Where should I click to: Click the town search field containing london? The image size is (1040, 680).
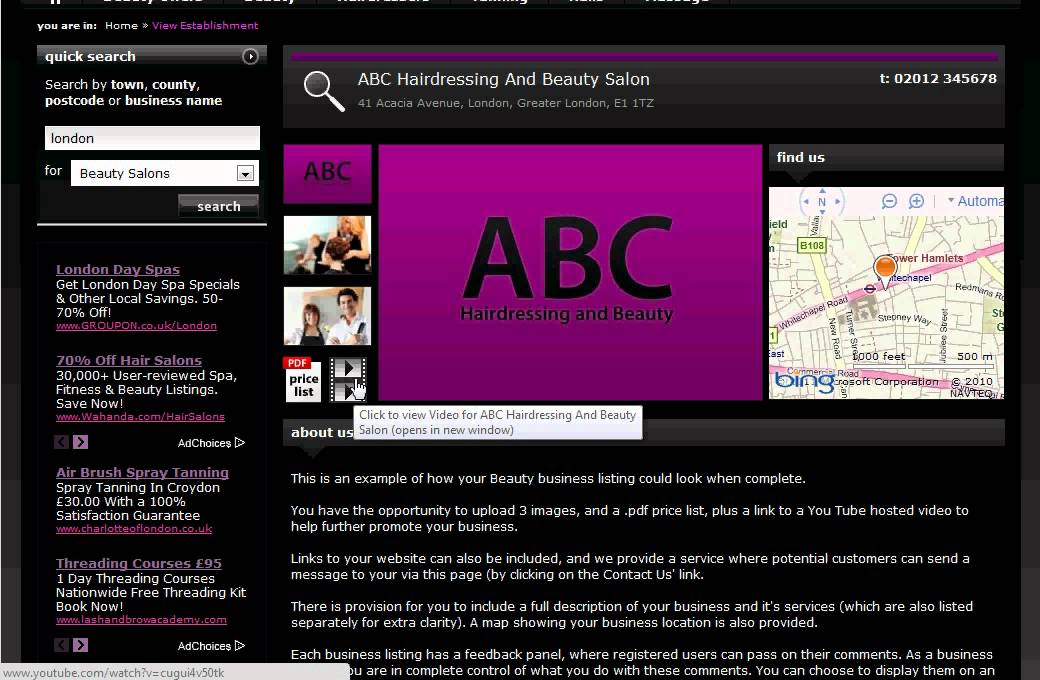coord(153,138)
